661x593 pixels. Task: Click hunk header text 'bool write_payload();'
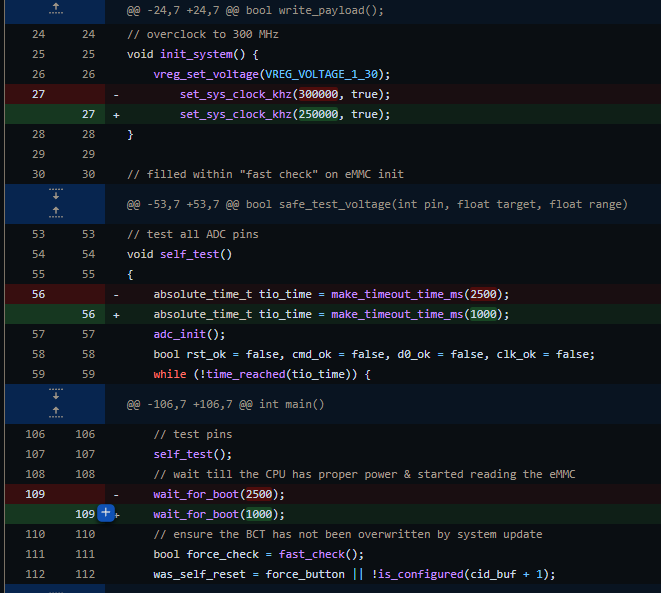(x=314, y=11)
